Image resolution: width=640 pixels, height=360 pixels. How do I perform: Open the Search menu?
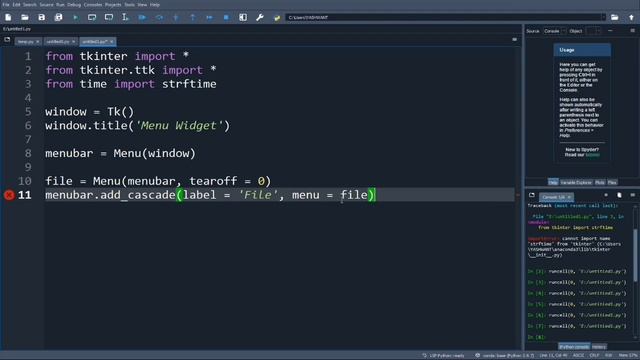(x=29, y=4)
